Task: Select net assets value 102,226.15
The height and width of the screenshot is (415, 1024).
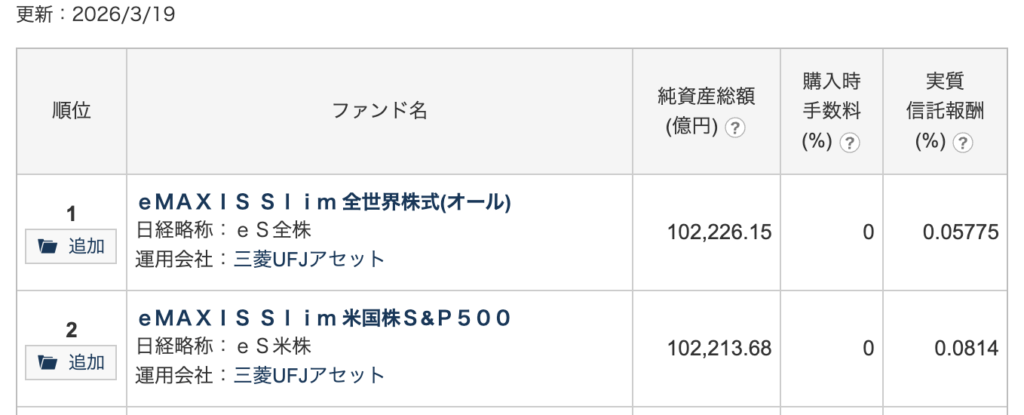Action: coord(719,232)
